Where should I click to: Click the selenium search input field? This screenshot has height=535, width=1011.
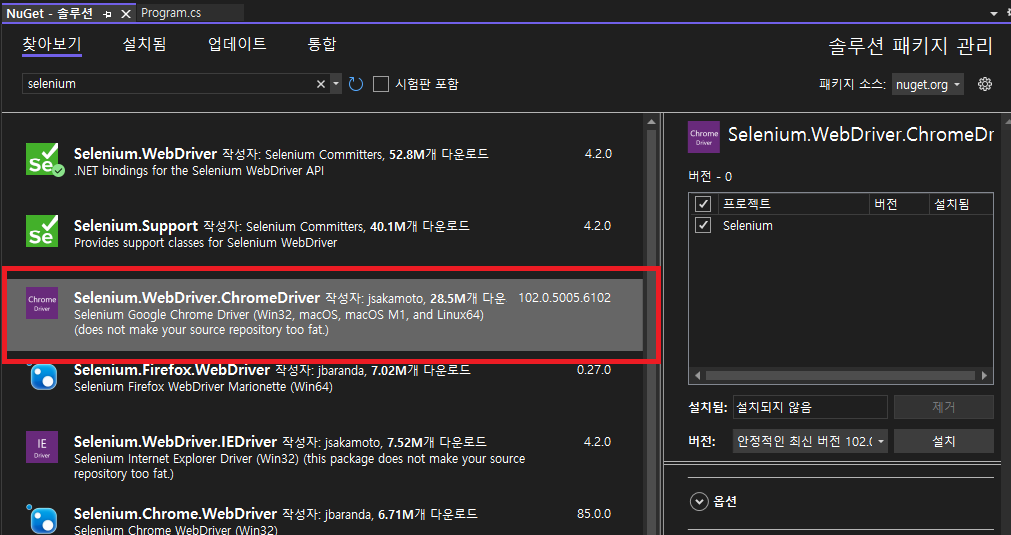tap(170, 84)
